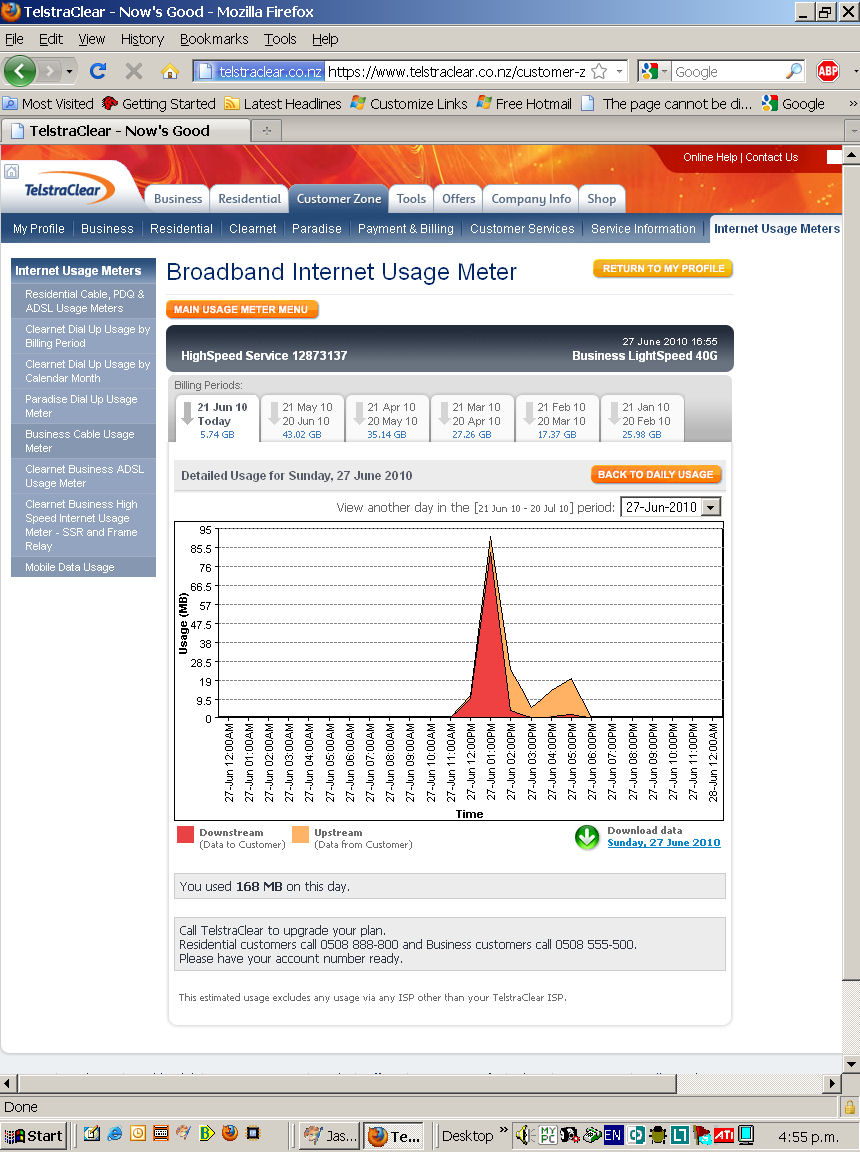Click the search magnifier icon in the search bar
Image resolution: width=860 pixels, height=1152 pixels.
point(793,71)
